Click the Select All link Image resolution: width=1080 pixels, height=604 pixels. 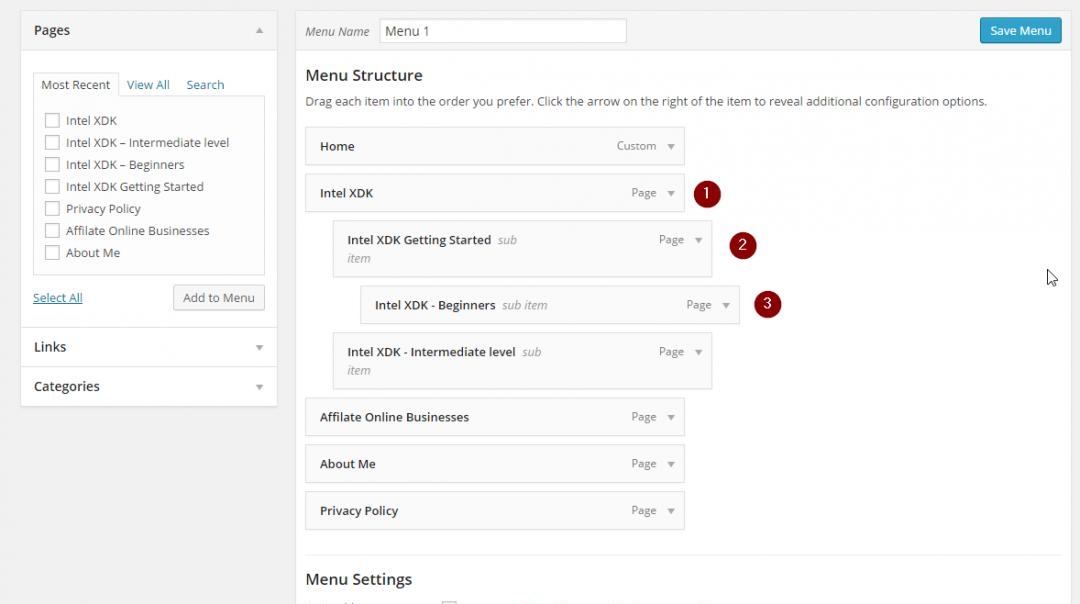58,298
